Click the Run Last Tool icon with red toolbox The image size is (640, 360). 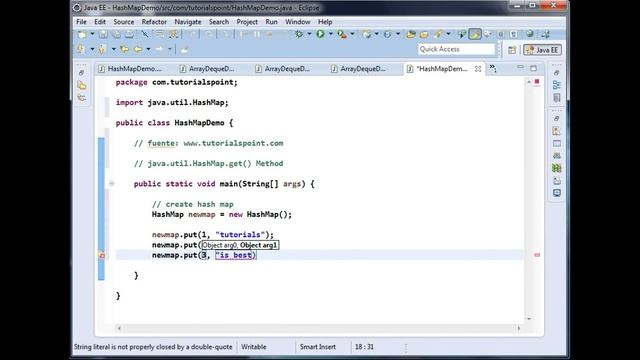[342, 35]
